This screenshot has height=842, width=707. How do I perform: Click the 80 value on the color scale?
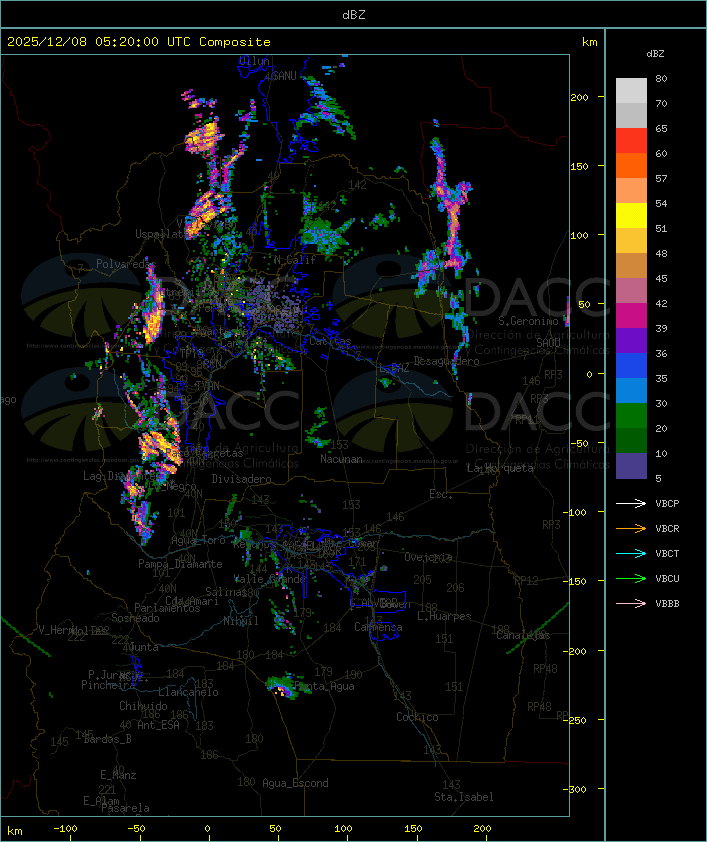pos(661,78)
